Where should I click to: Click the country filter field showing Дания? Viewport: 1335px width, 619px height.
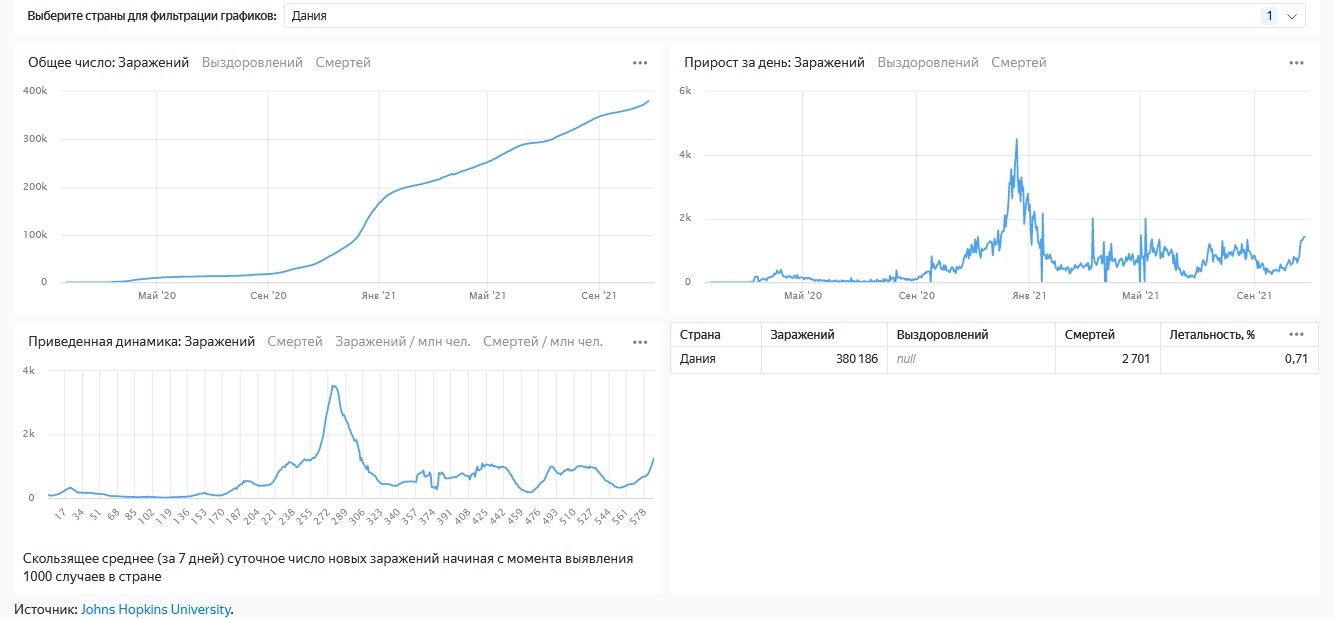(700, 16)
